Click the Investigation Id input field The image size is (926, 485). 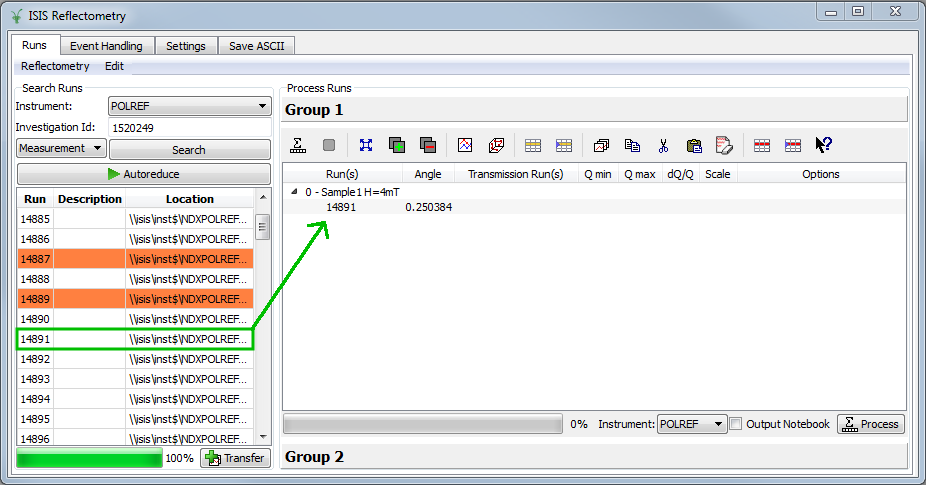tap(190, 128)
